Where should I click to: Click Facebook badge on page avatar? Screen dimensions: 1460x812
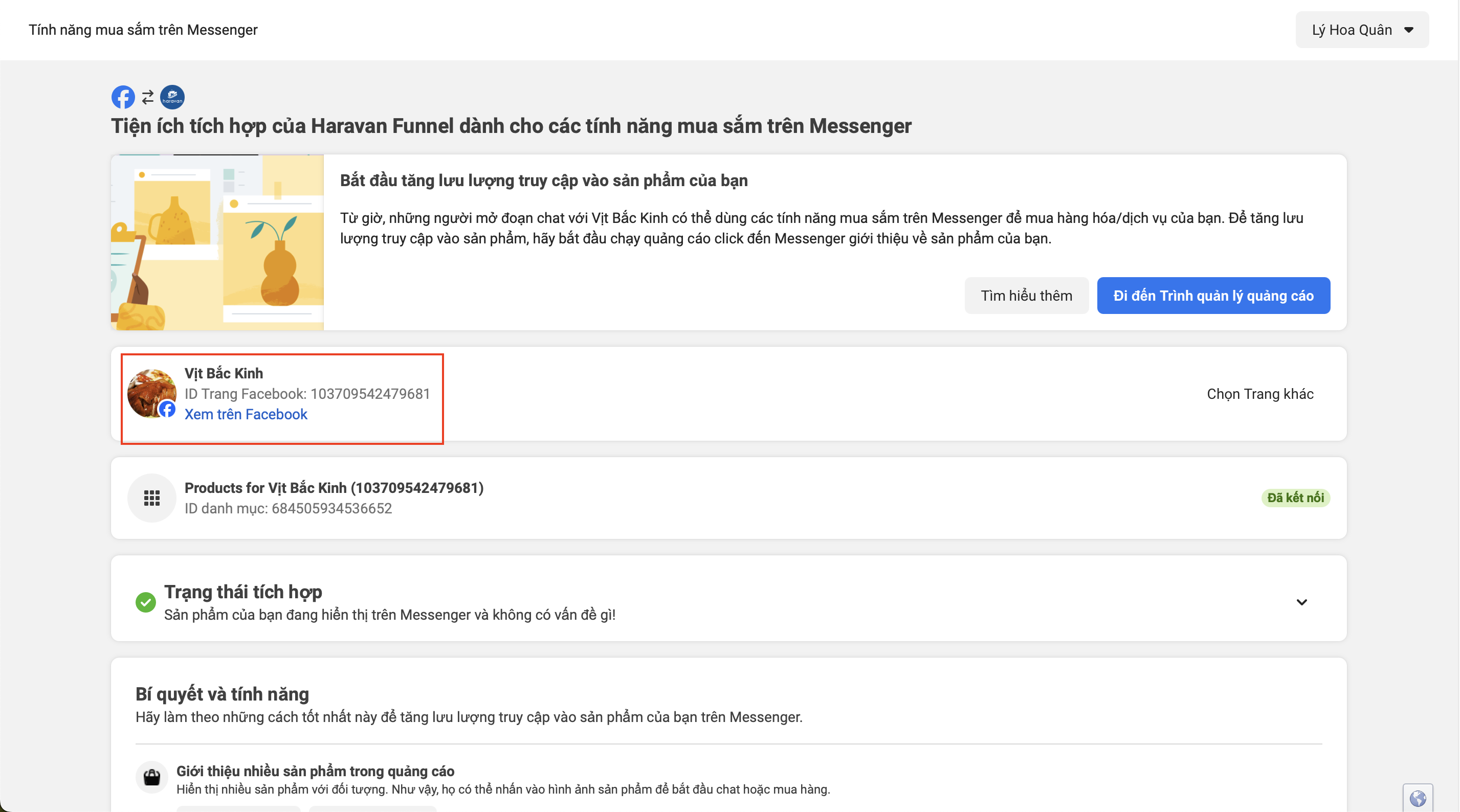click(x=167, y=409)
